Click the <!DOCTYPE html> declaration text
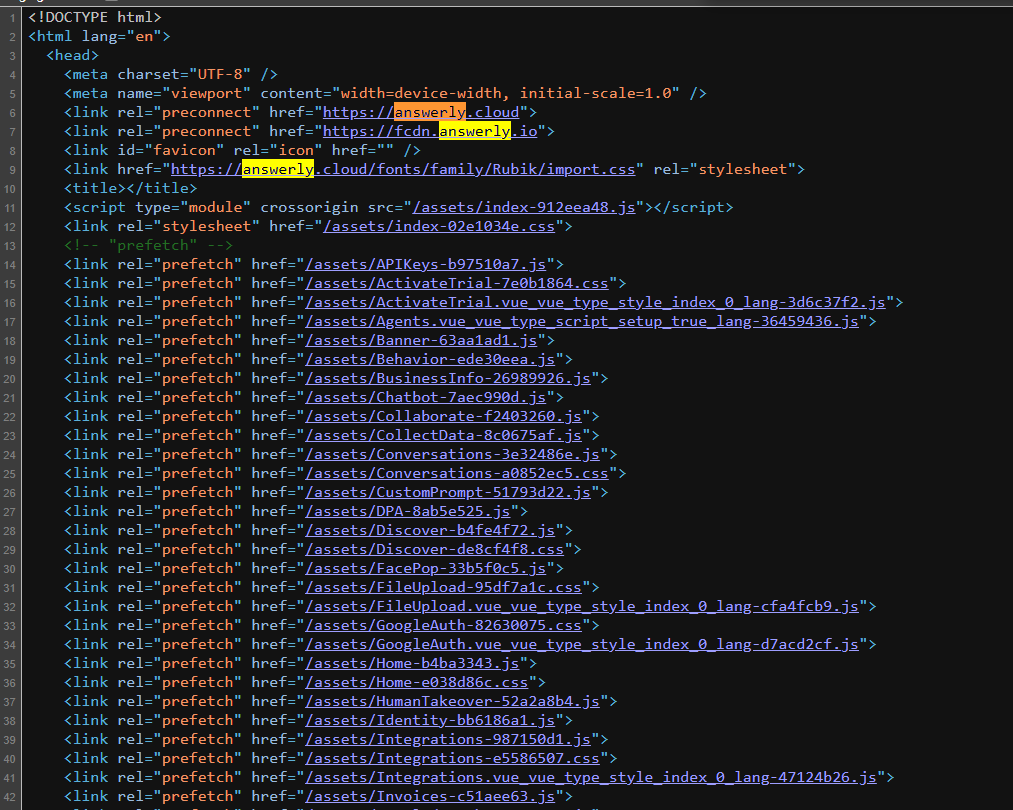Image resolution: width=1013 pixels, height=810 pixels. click(x=95, y=17)
